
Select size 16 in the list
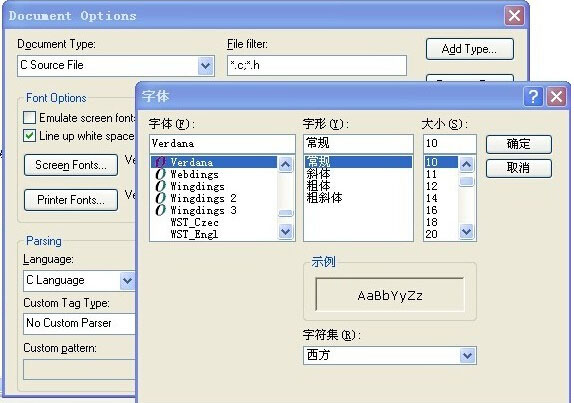point(441,210)
